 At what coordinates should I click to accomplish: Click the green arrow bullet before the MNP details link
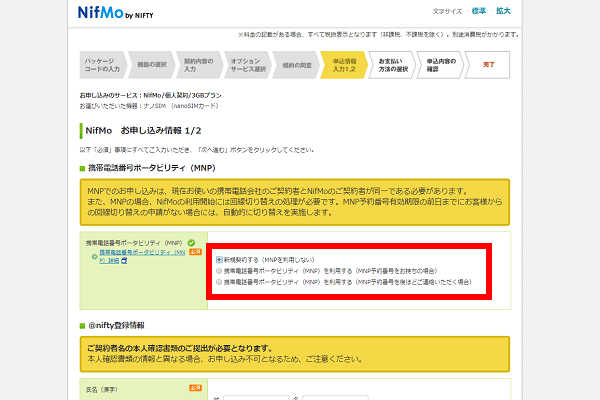pos(94,257)
